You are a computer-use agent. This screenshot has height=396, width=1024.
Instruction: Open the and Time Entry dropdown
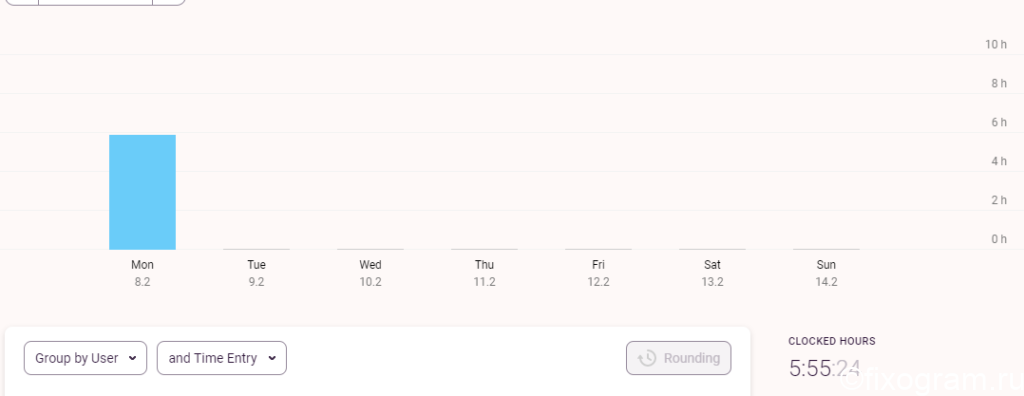221,358
